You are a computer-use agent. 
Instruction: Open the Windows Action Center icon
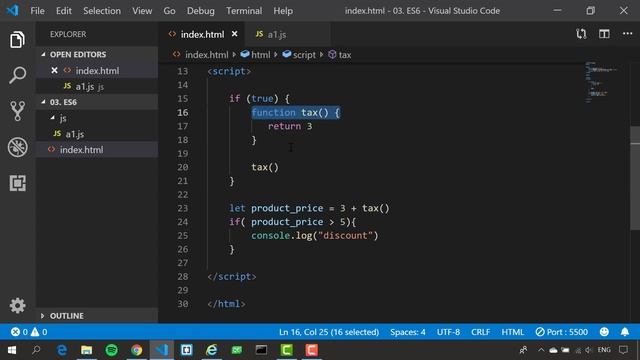[x=623, y=350]
